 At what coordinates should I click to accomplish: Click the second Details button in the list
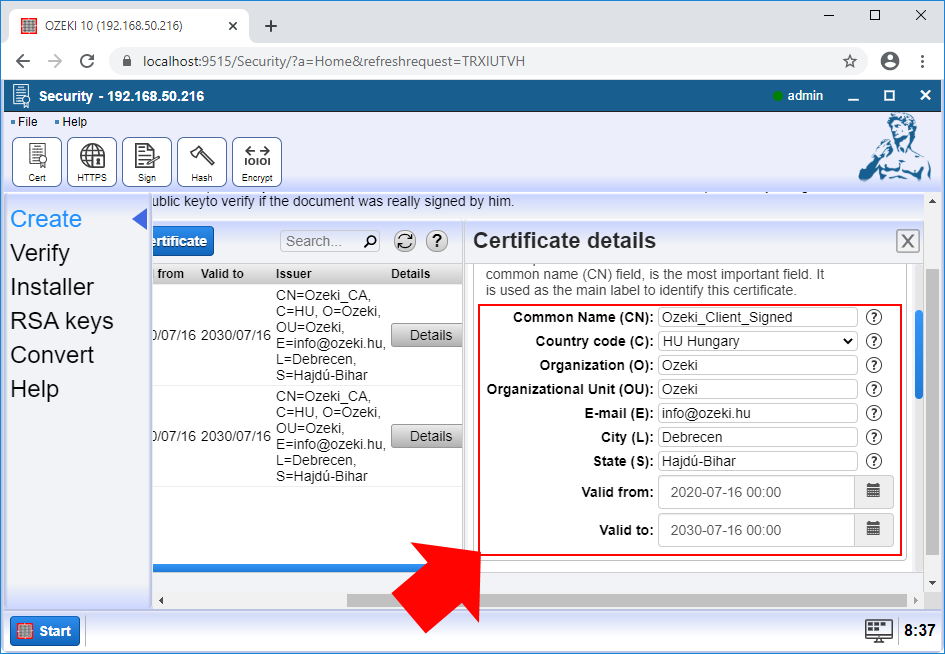tap(427, 436)
